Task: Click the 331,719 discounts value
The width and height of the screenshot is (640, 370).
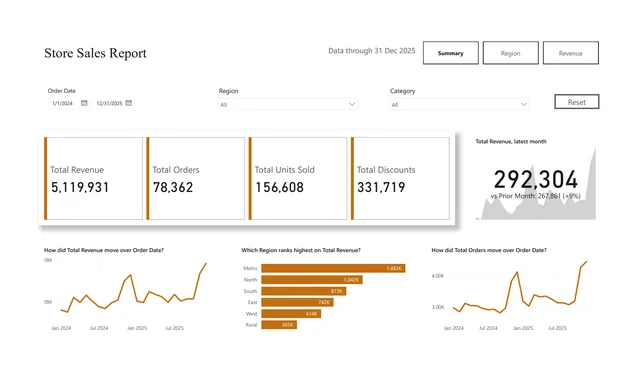Action: (381, 187)
